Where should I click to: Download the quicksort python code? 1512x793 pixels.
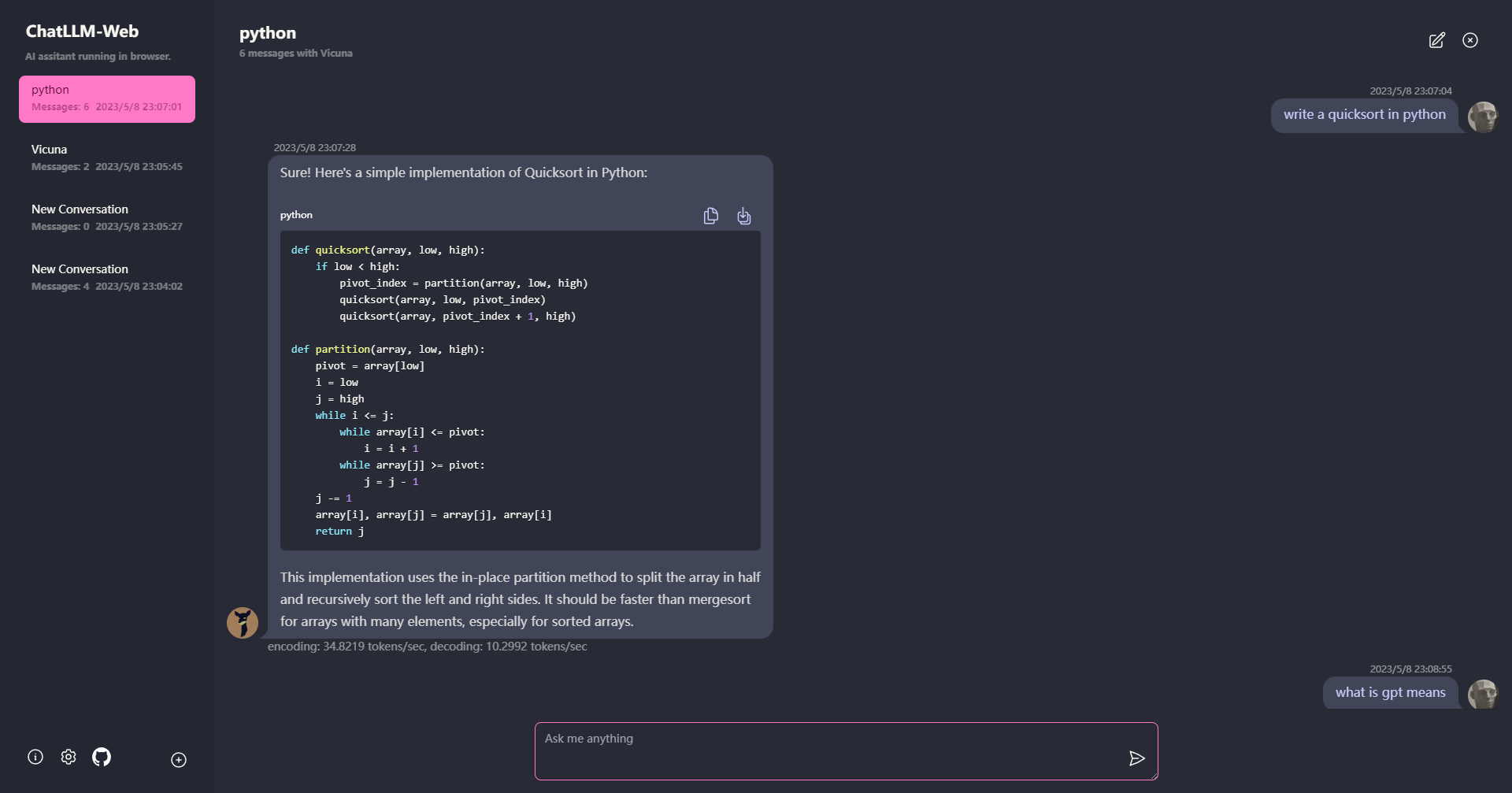[743, 215]
